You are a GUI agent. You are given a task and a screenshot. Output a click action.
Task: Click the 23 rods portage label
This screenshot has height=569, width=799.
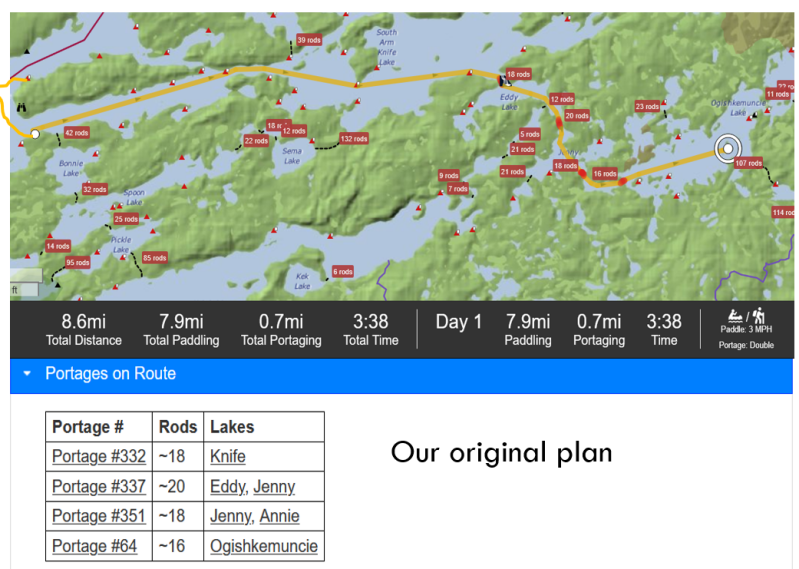(x=647, y=106)
